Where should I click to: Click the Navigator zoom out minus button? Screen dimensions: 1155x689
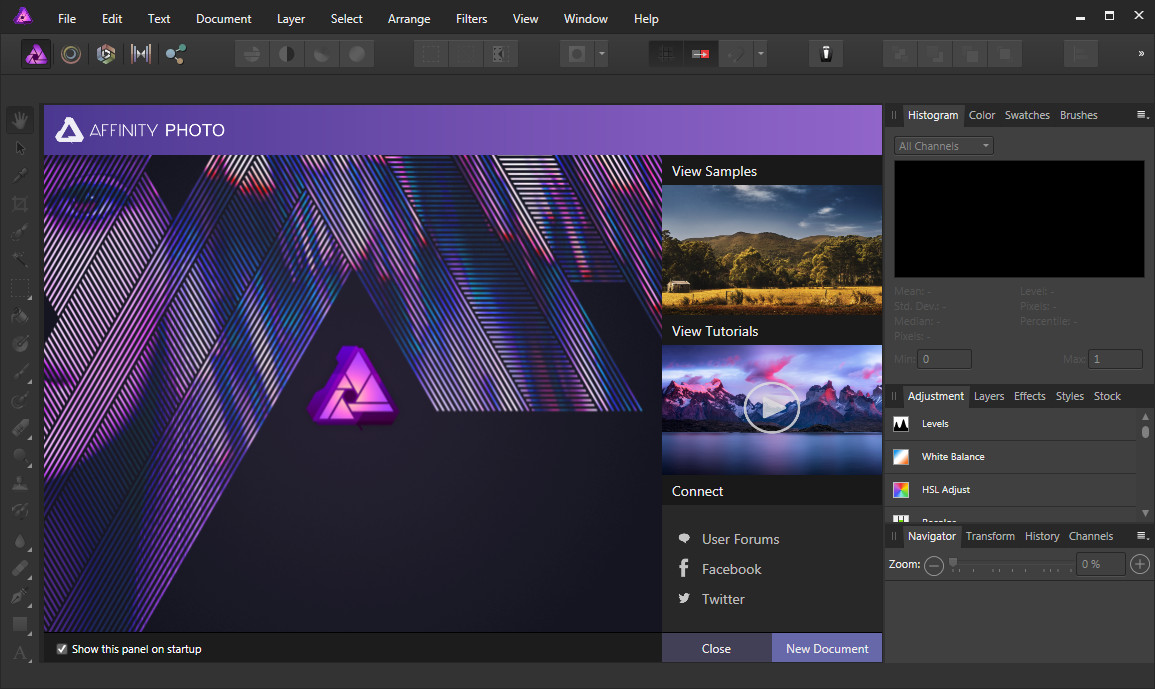click(933, 565)
